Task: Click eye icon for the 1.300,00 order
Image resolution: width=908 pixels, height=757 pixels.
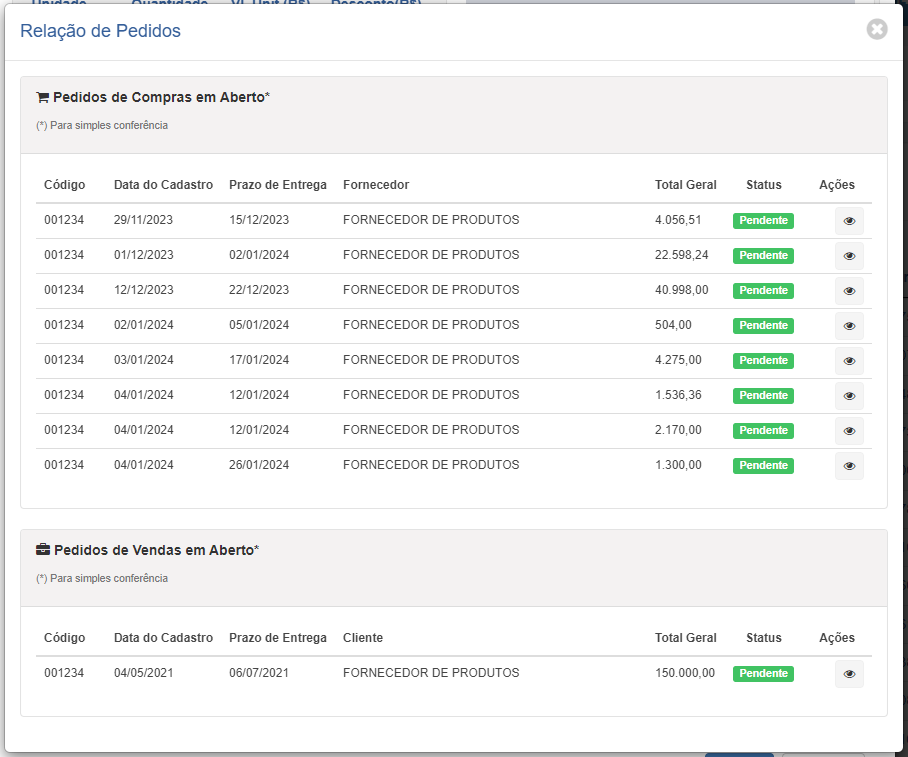Action: [849, 466]
